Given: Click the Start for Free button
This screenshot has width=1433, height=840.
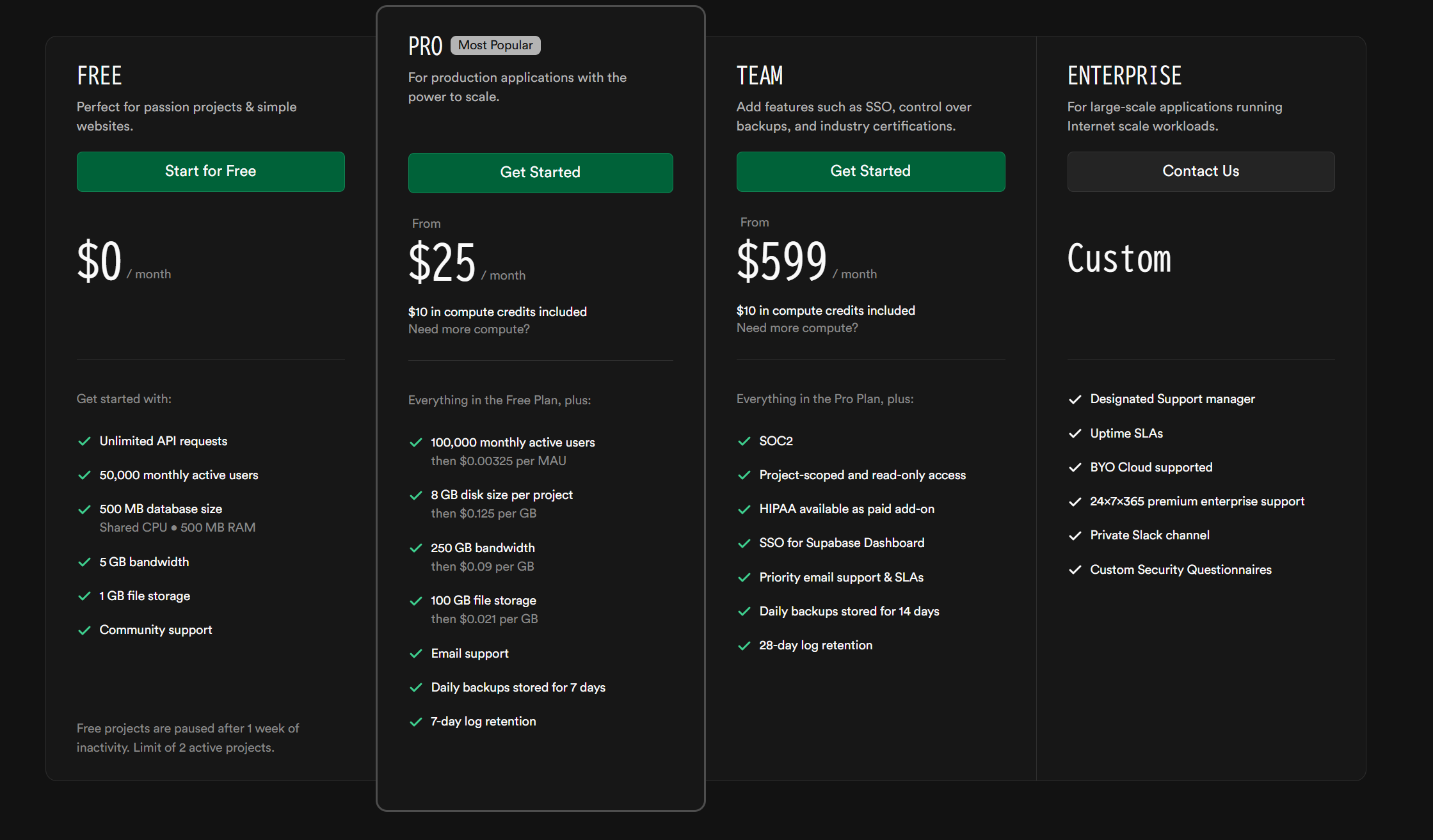Looking at the screenshot, I should point(211,171).
